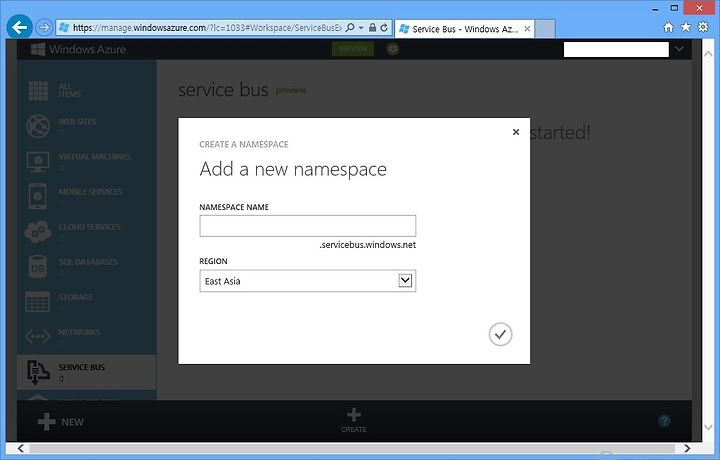Minimize the browser window
Image resolution: width=720 pixels, height=460 pixels.
(x=656, y=8)
